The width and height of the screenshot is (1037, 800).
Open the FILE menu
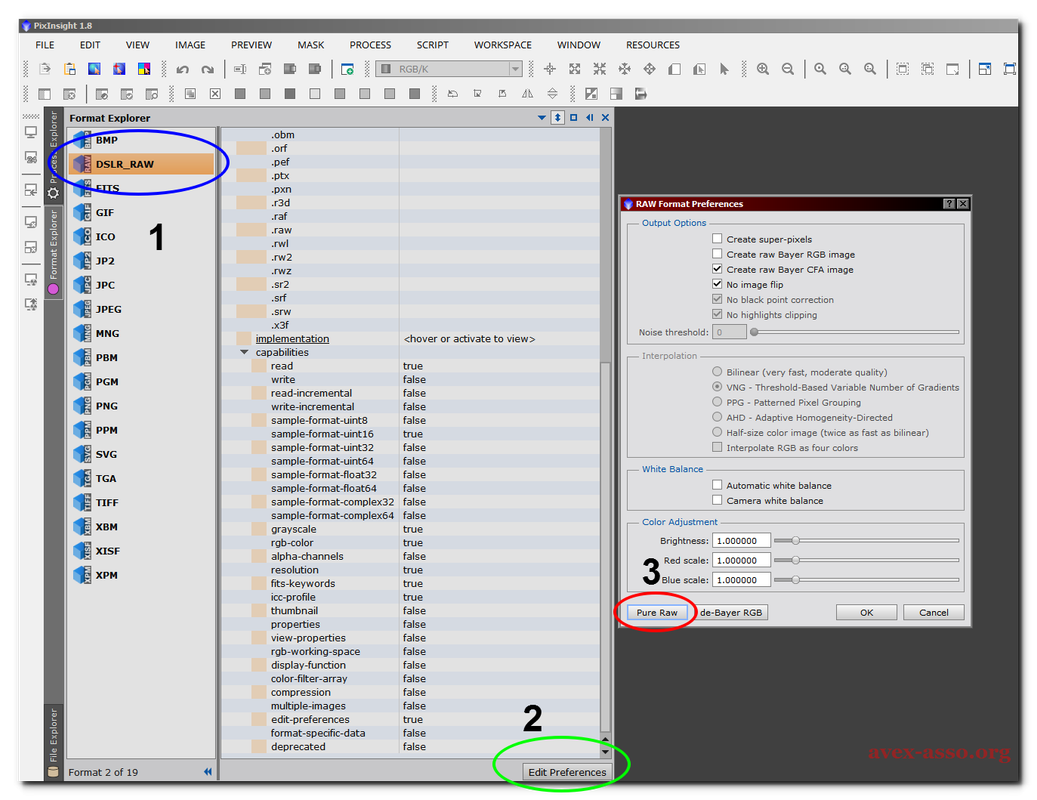click(x=45, y=45)
